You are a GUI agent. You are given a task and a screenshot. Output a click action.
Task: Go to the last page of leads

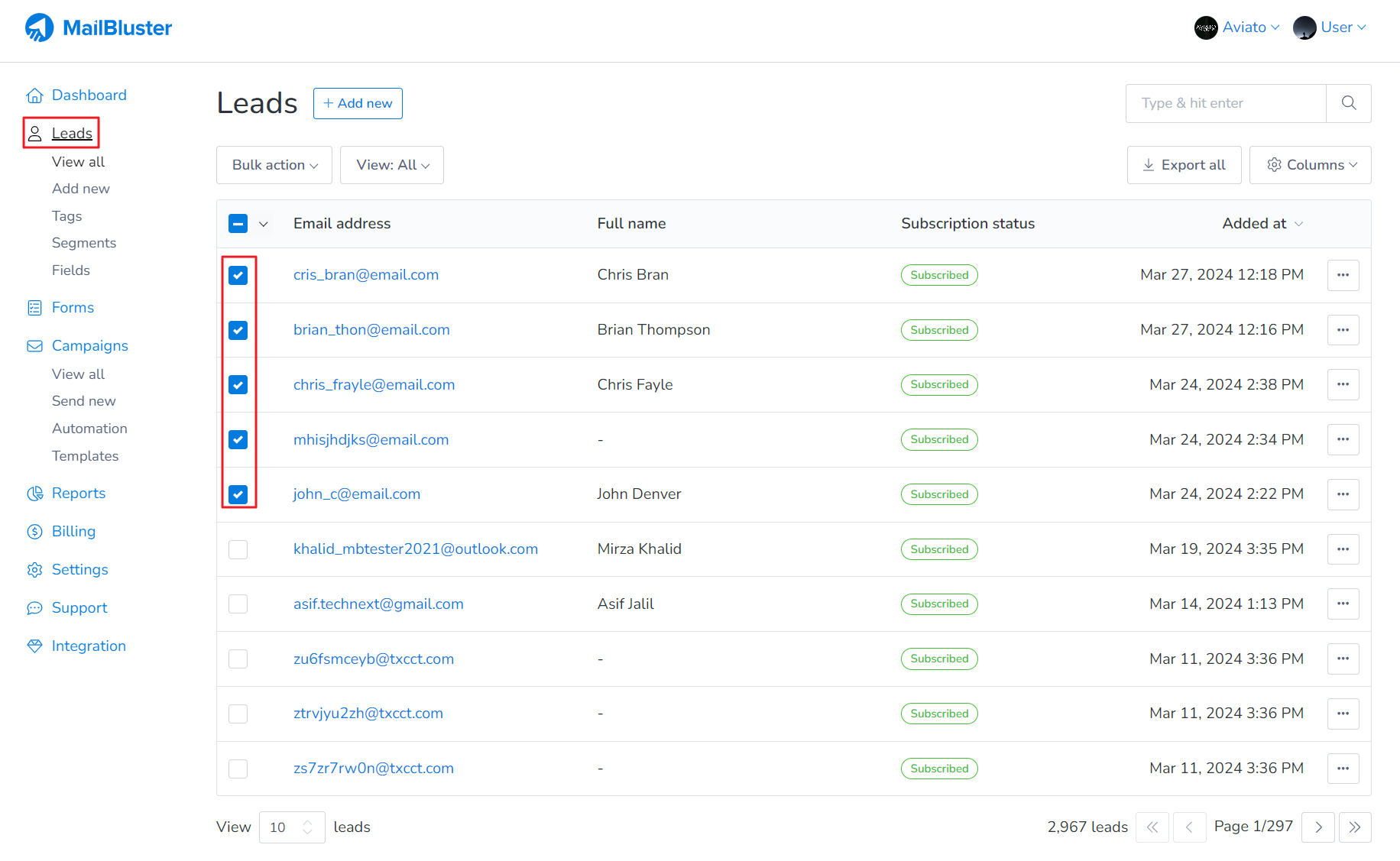click(1355, 827)
